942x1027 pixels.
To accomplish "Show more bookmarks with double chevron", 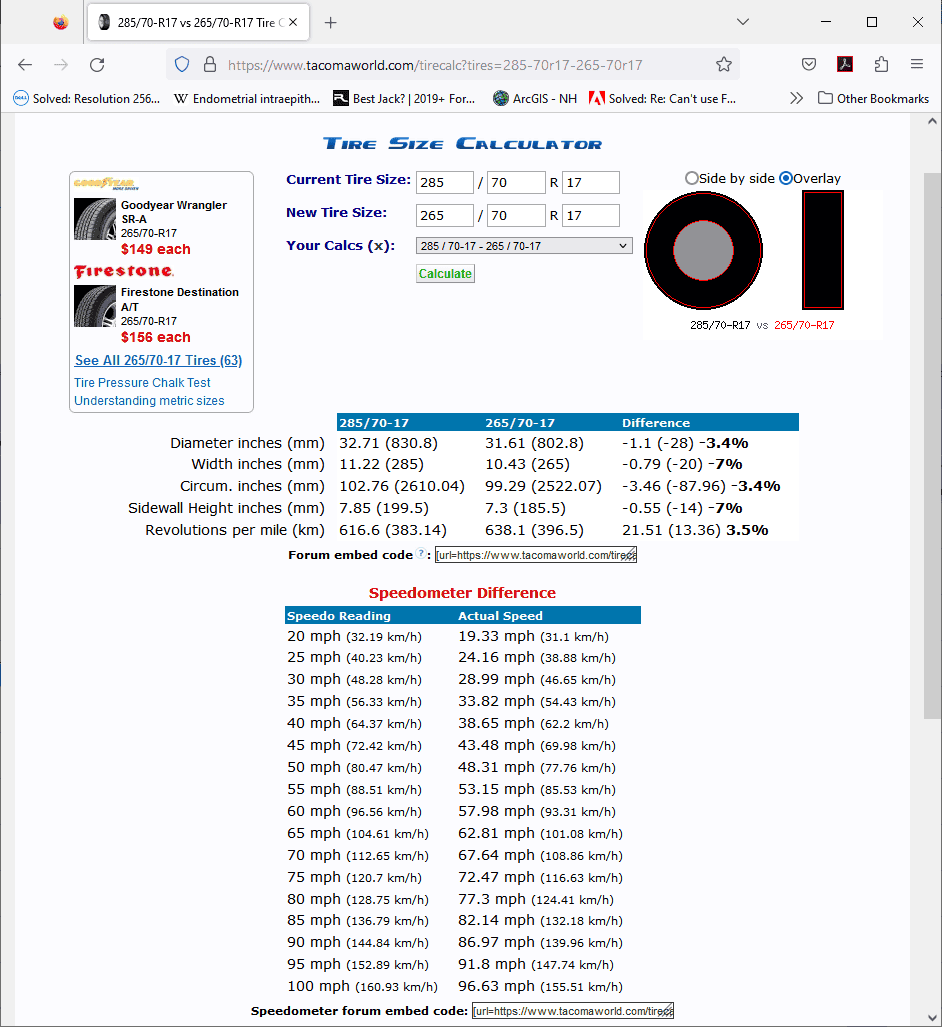I will 796,98.
